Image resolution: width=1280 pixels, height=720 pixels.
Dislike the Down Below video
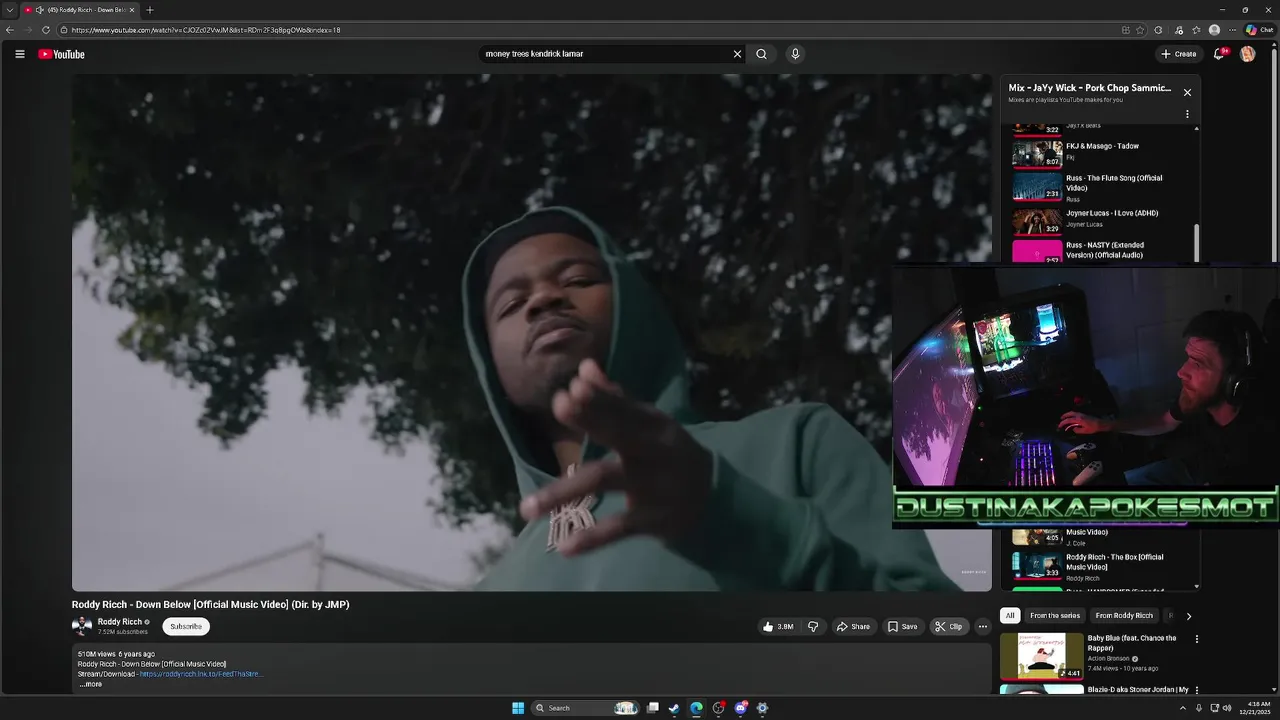tap(813, 627)
